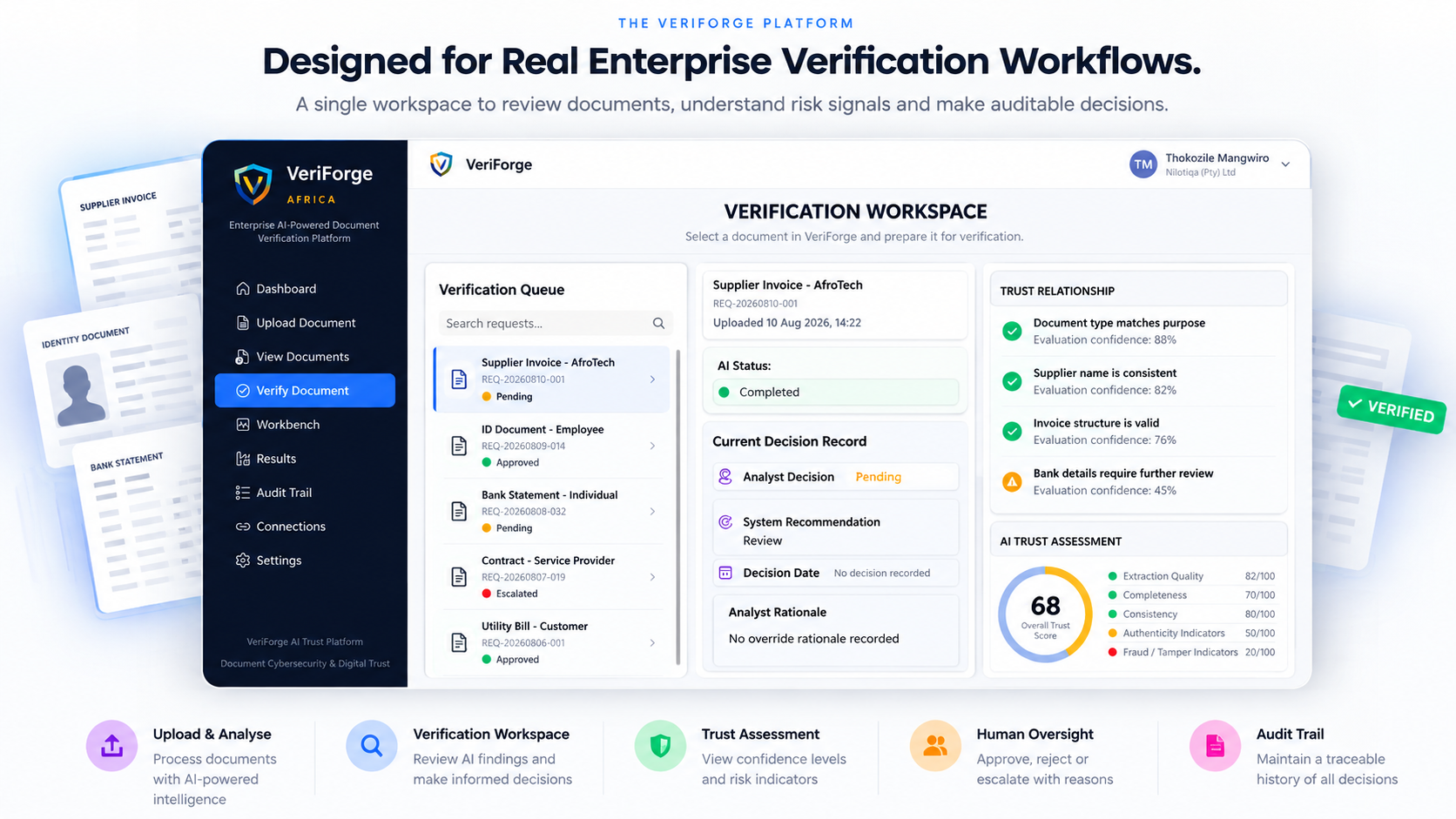Expand the Contract - Service Provider chevron
This screenshot has height=819, width=1456.
point(653,577)
